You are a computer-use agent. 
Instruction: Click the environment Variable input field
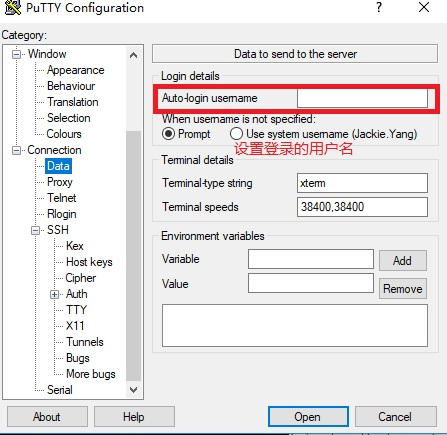pos(311,259)
